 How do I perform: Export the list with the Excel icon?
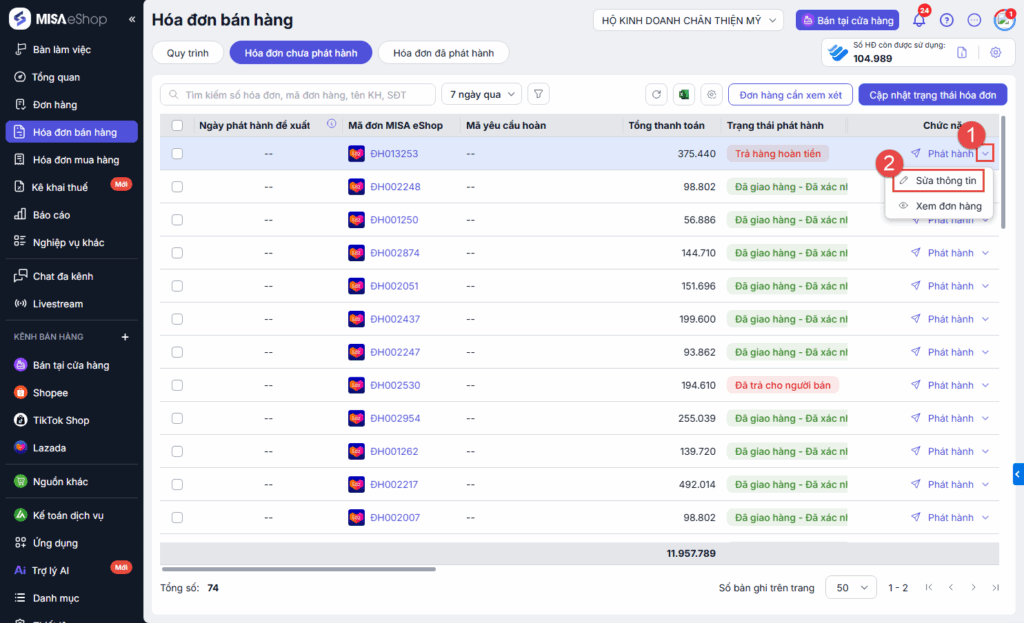684,94
